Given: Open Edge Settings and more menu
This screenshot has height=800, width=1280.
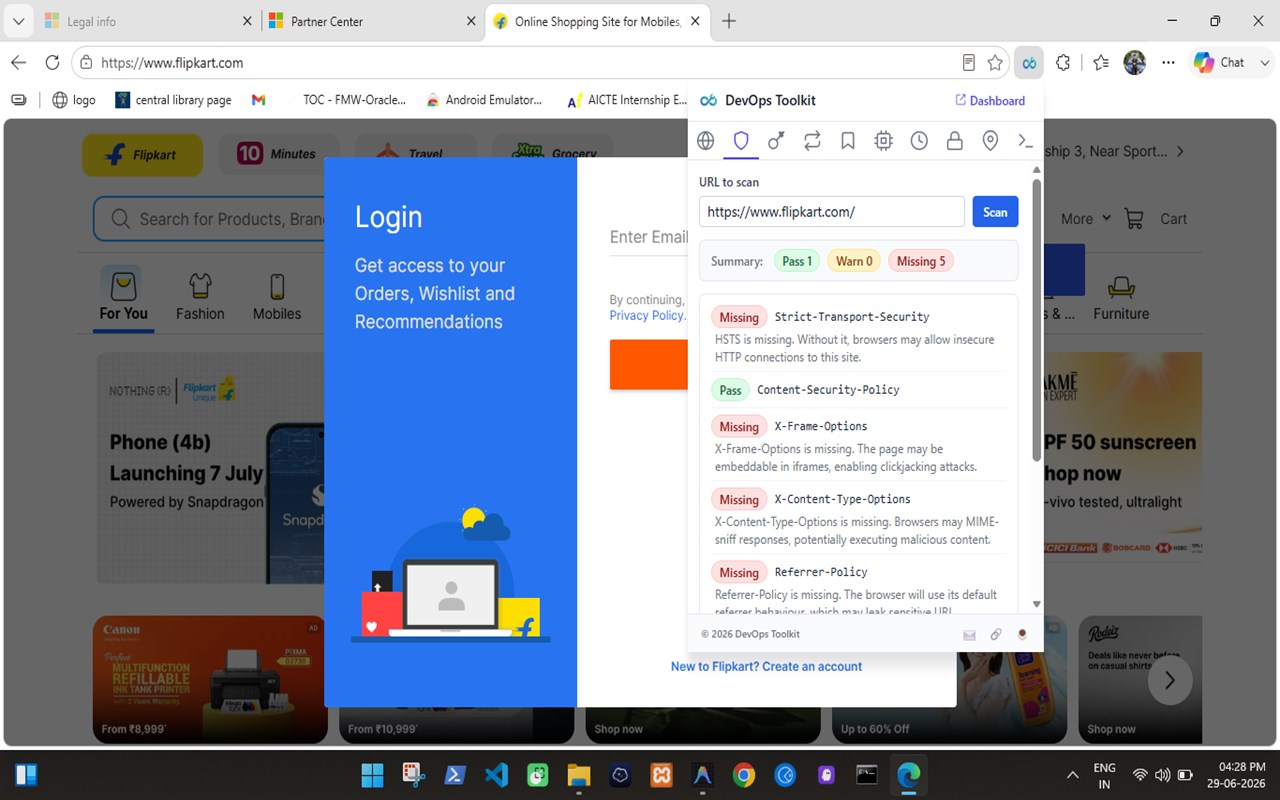Looking at the screenshot, I should [x=1168, y=63].
